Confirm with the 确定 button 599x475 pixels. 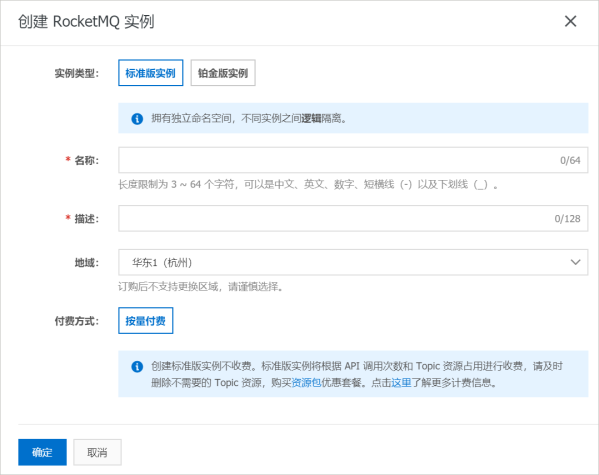click(42, 452)
